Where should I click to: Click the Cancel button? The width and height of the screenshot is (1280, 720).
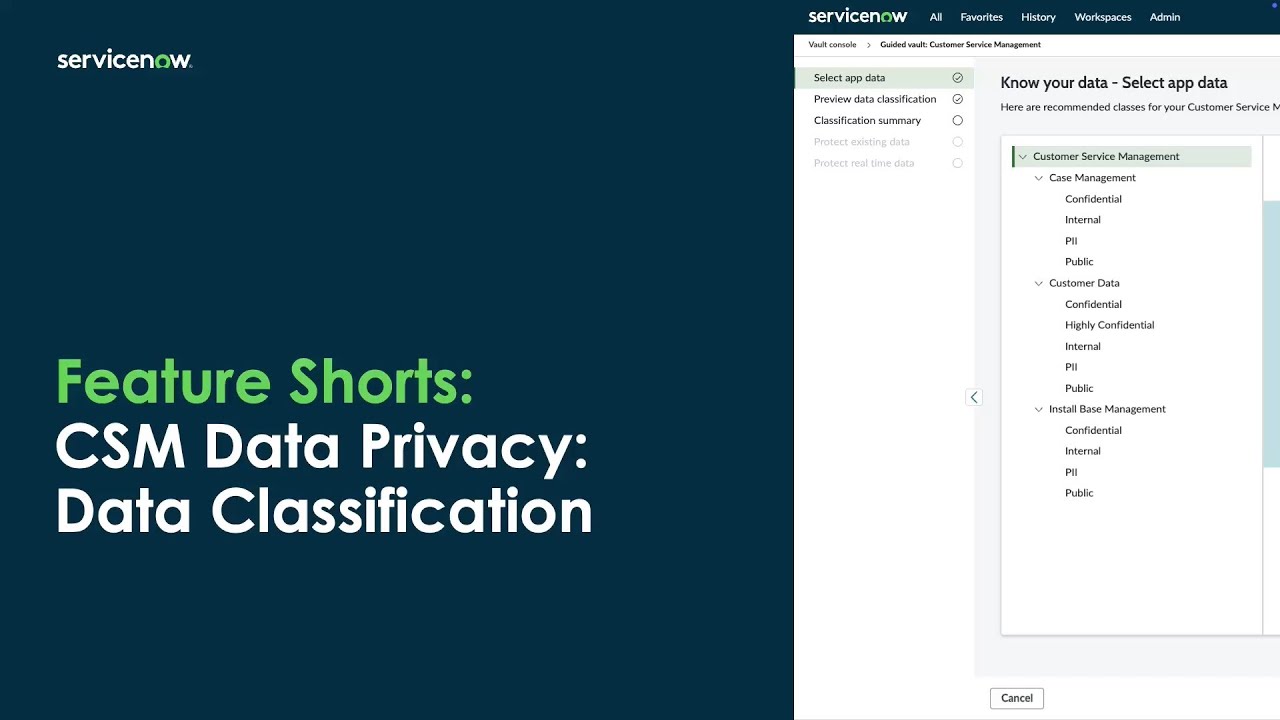(1016, 698)
